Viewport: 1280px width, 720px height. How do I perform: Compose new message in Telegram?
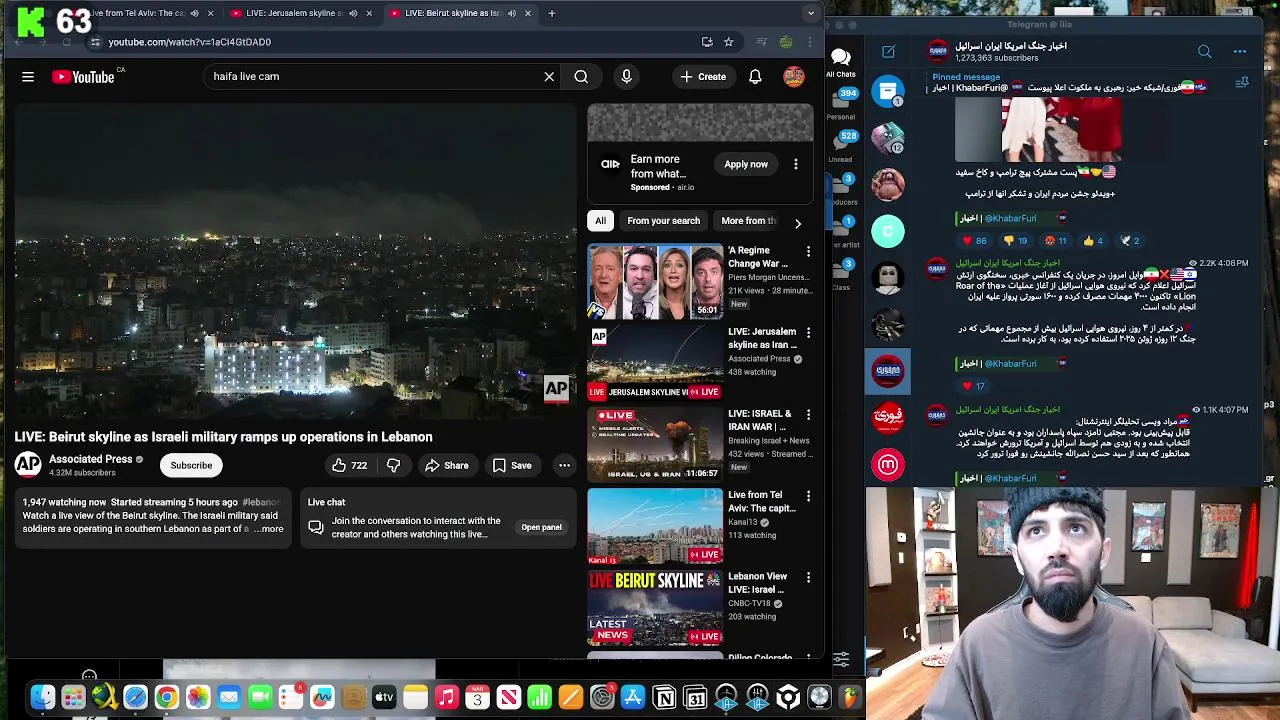pyautogui.click(x=888, y=51)
